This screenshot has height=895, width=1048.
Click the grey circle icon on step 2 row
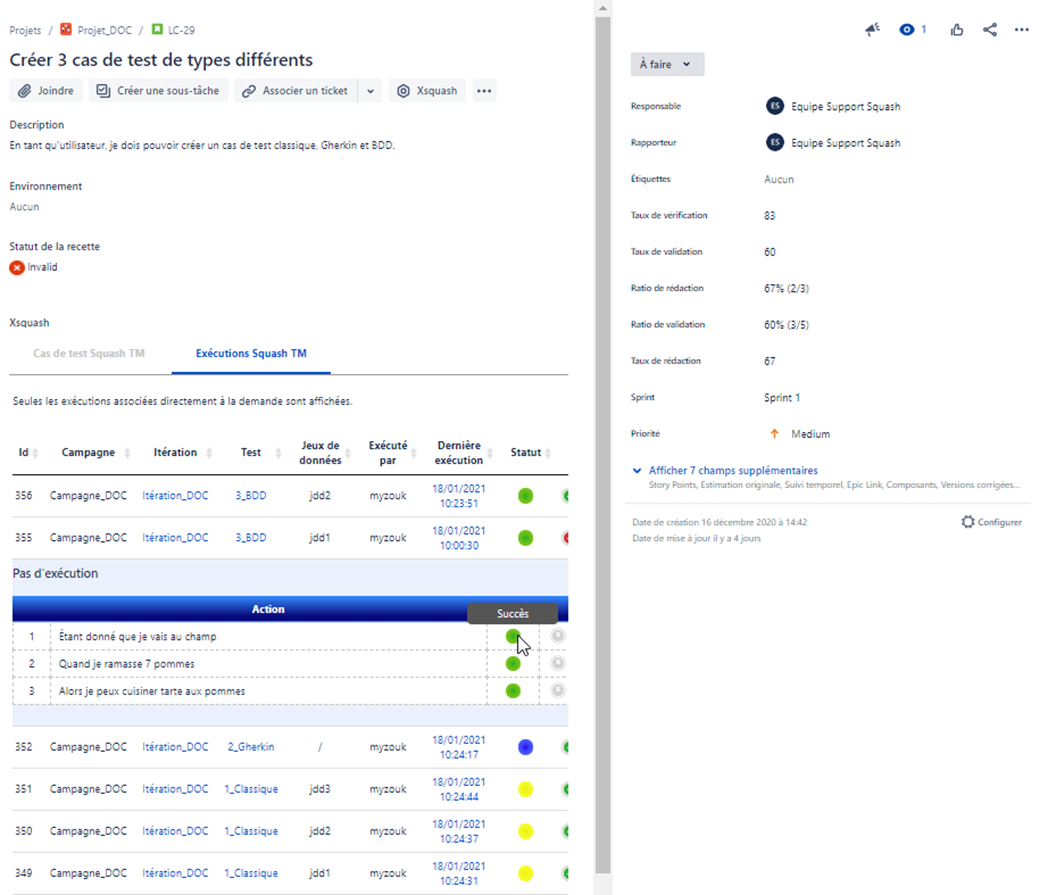[557, 663]
